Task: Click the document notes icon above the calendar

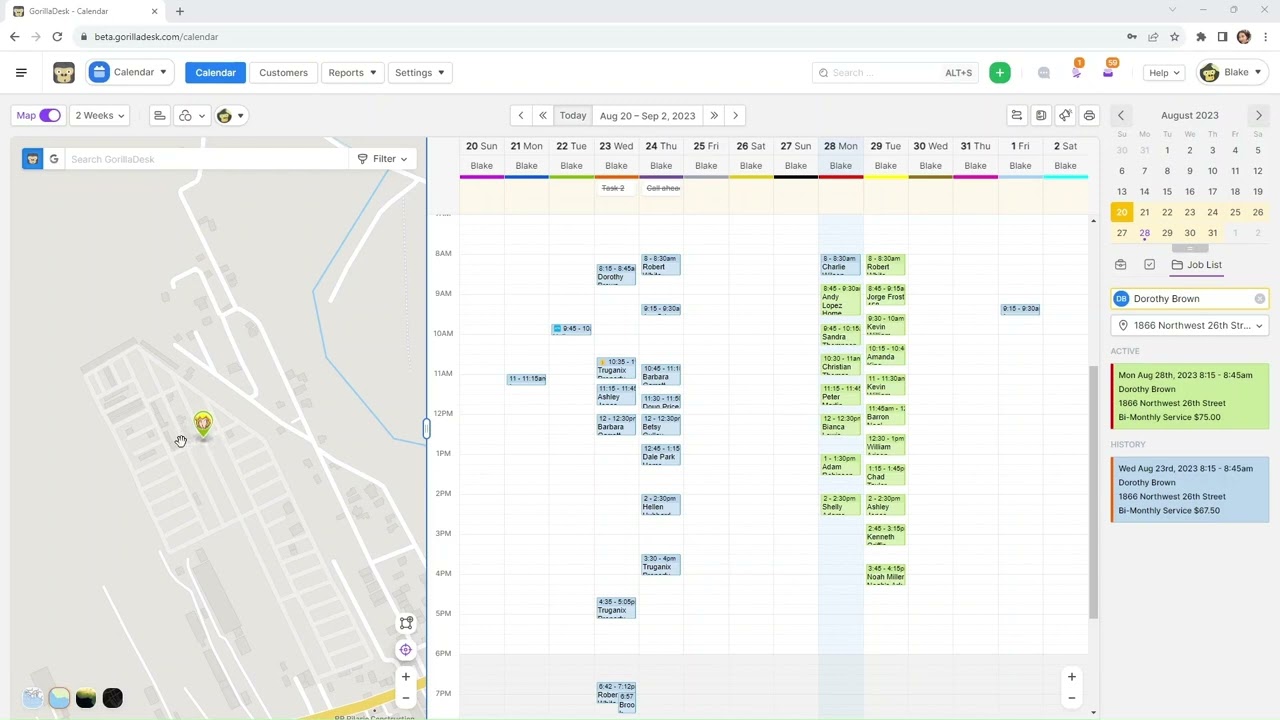Action: pos(1041,115)
